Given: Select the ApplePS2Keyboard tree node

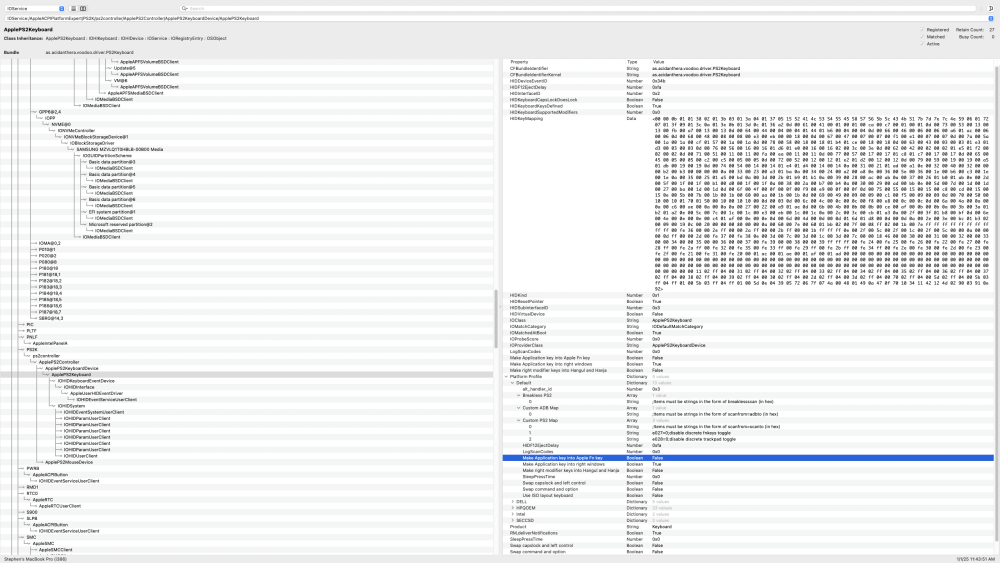Looking at the screenshot, I should point(71,375).
